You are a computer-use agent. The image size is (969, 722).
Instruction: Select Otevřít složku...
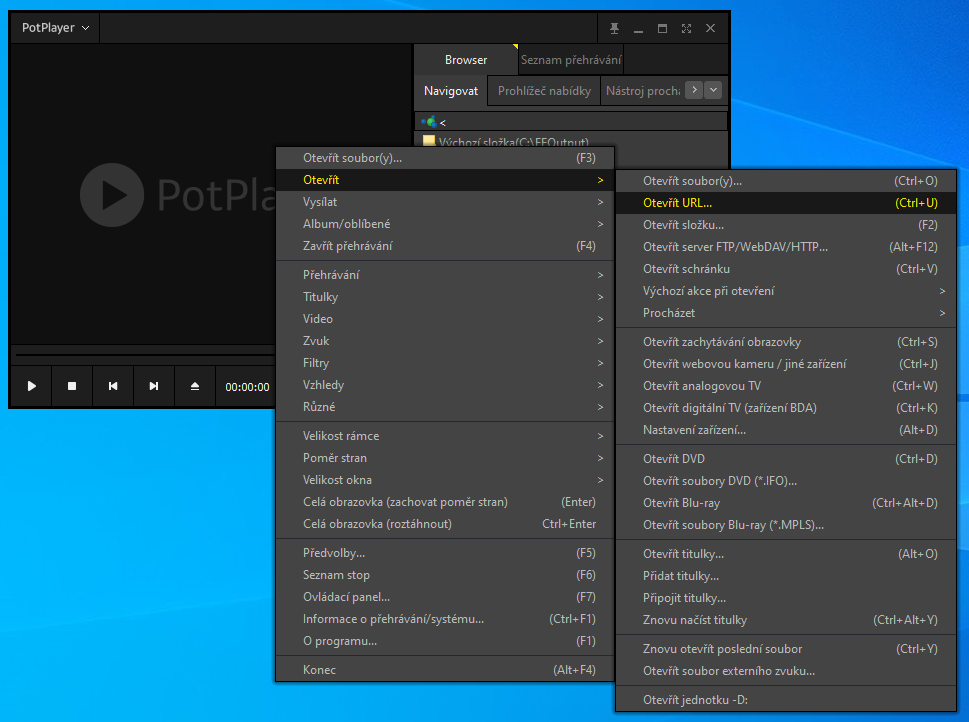click(786, 225)
